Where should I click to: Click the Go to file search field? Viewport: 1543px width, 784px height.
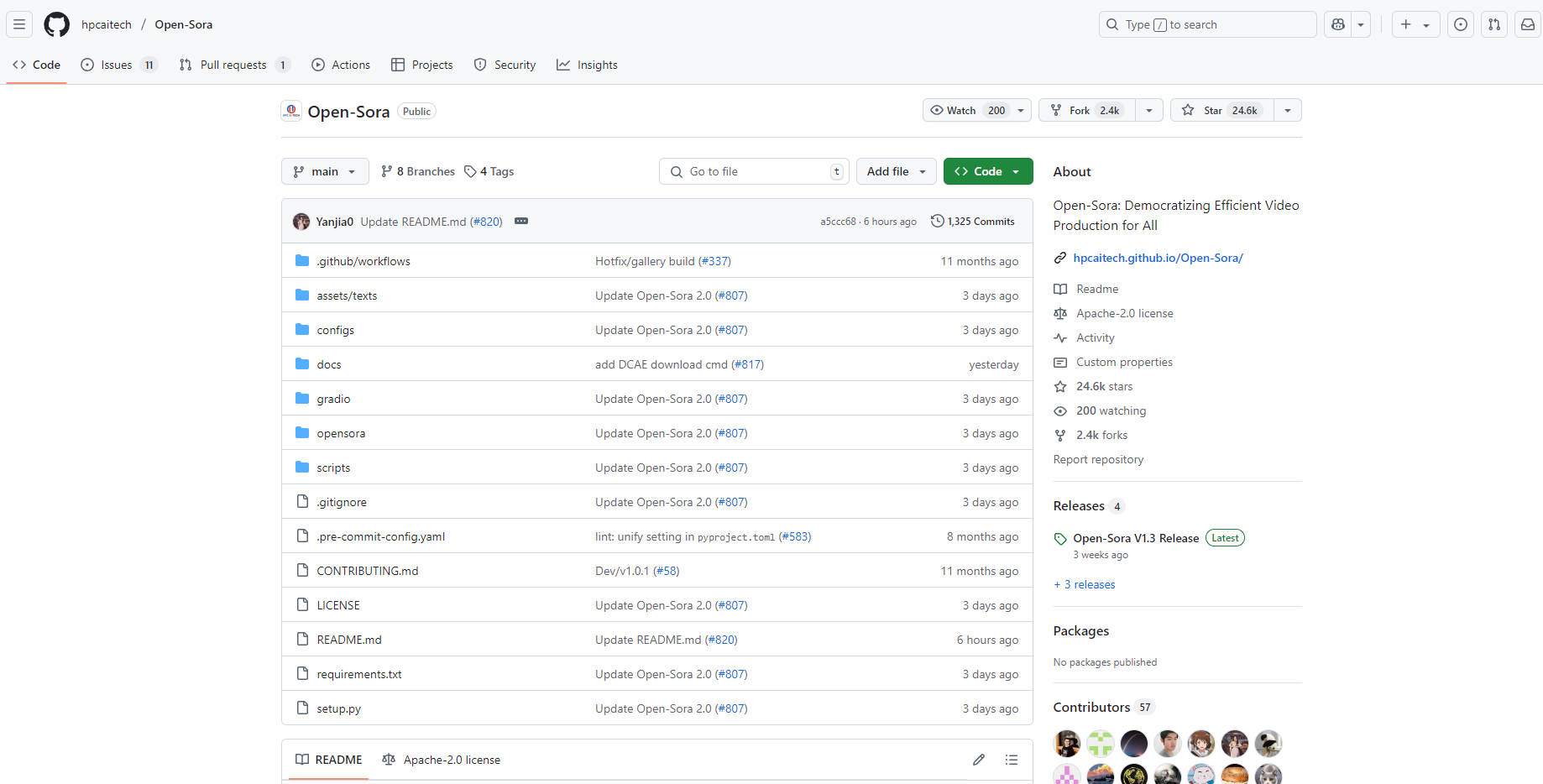pos(754,171)
